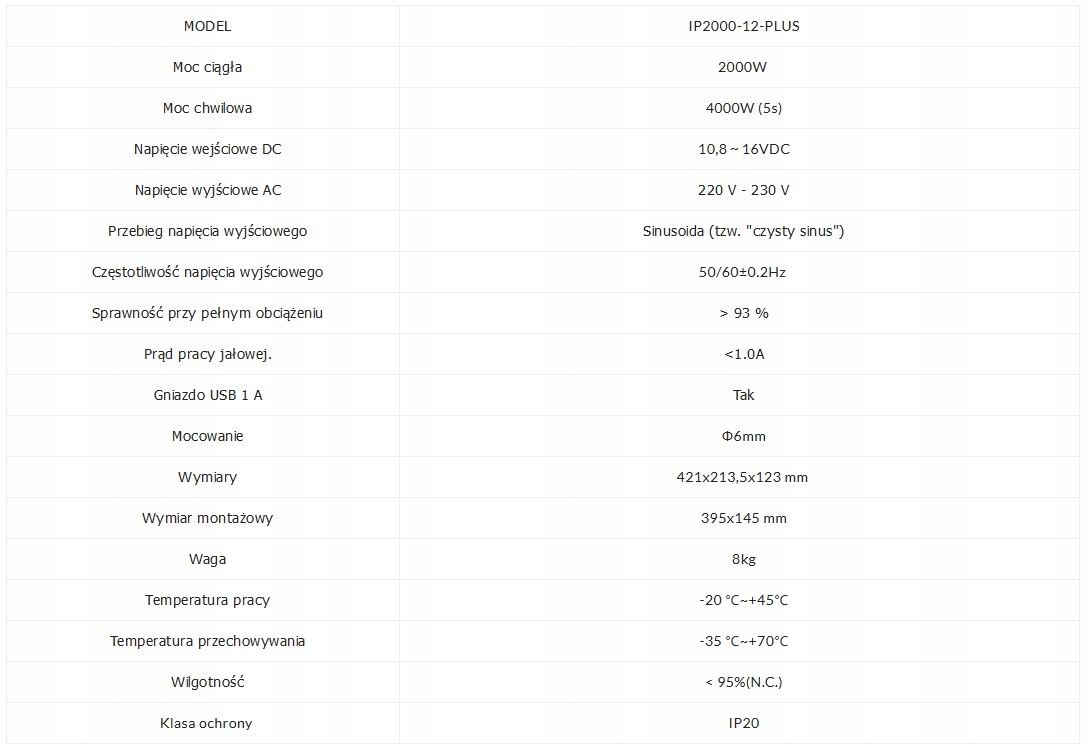Click the Gniazdo USB 1 A label
This screenshot has width=1086, height=748.
coord(207,395)
